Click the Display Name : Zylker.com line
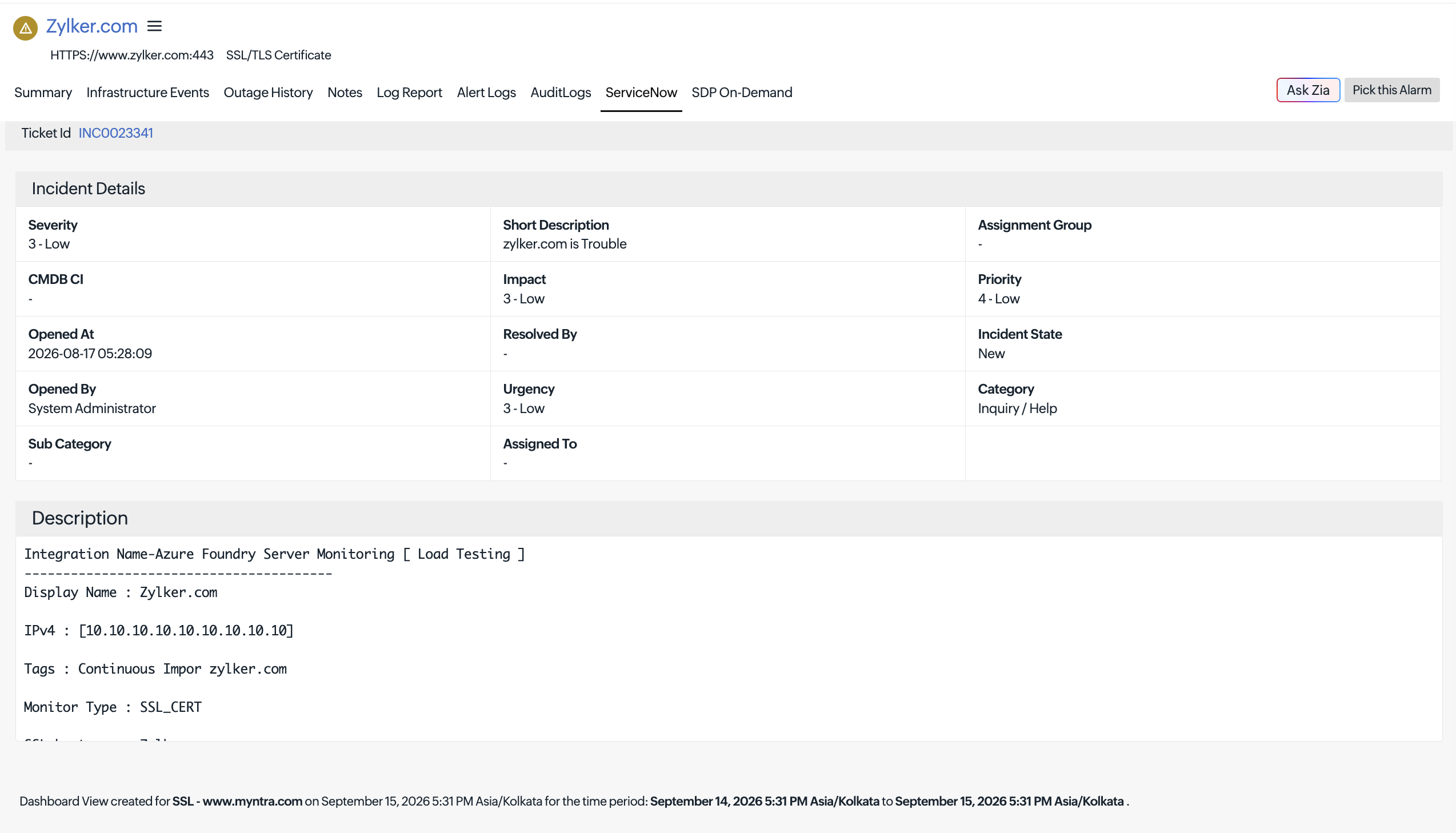This screenshot has width=1456, height=833. click(121, 592)
